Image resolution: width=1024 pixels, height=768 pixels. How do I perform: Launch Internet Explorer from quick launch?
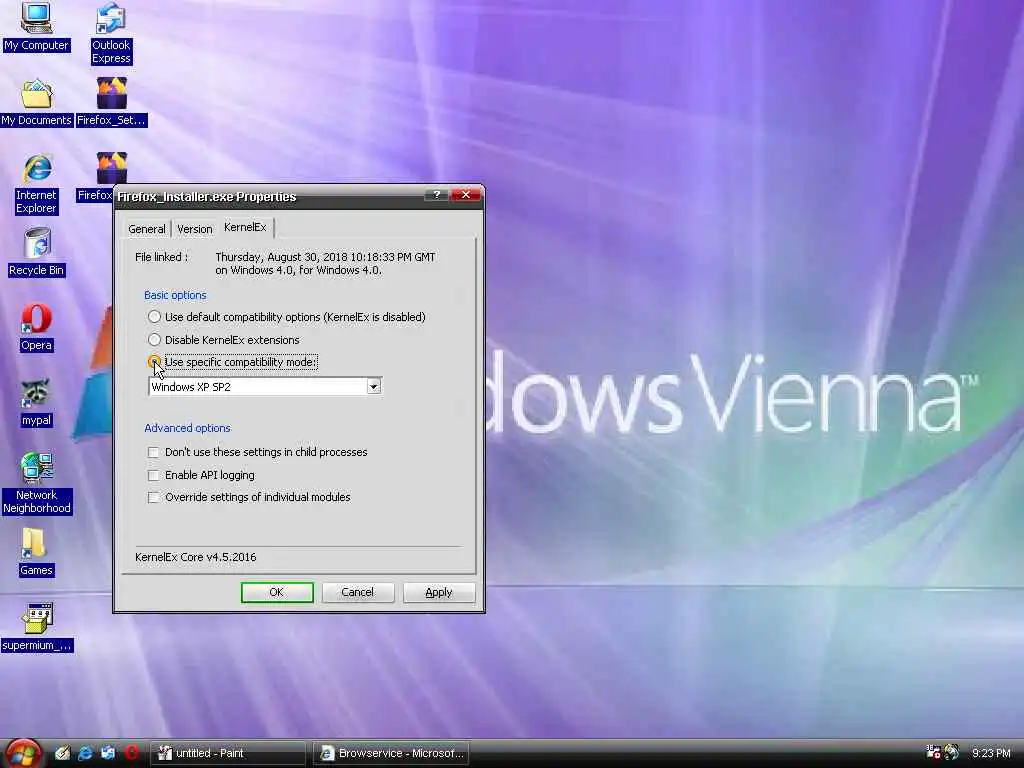point(85,753)
